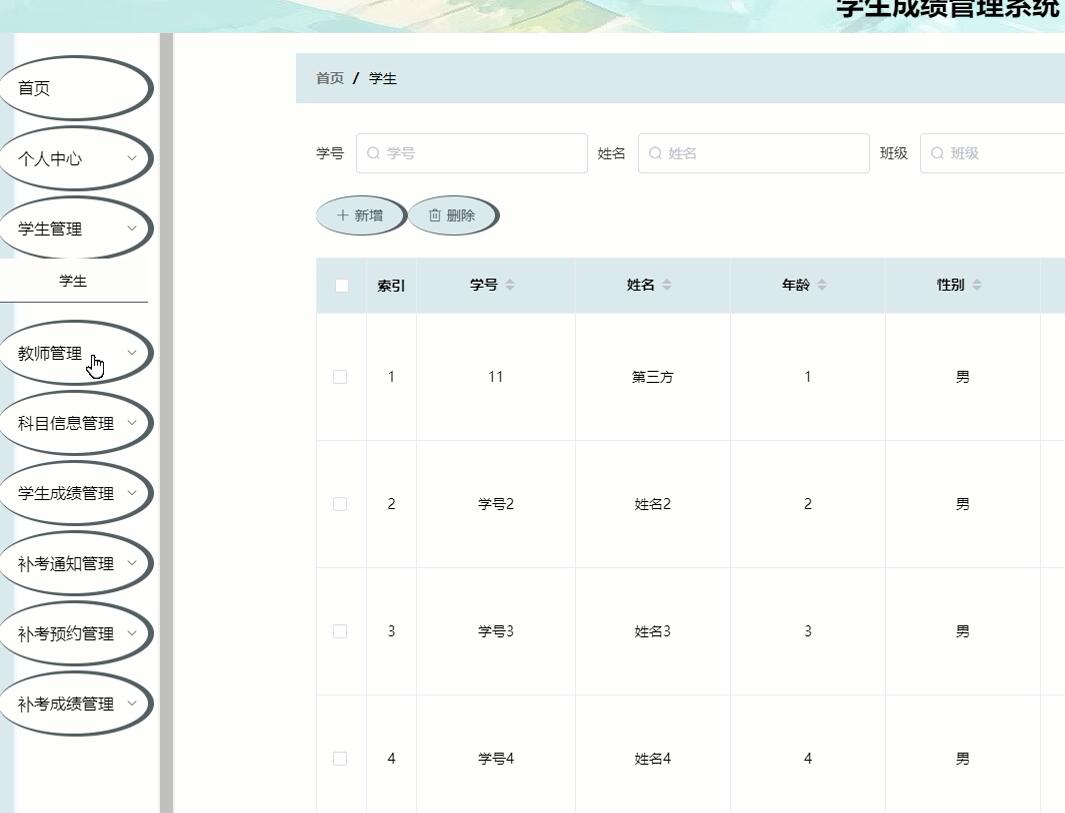Check the select-all checkbox in table header

tap(340, 284)
